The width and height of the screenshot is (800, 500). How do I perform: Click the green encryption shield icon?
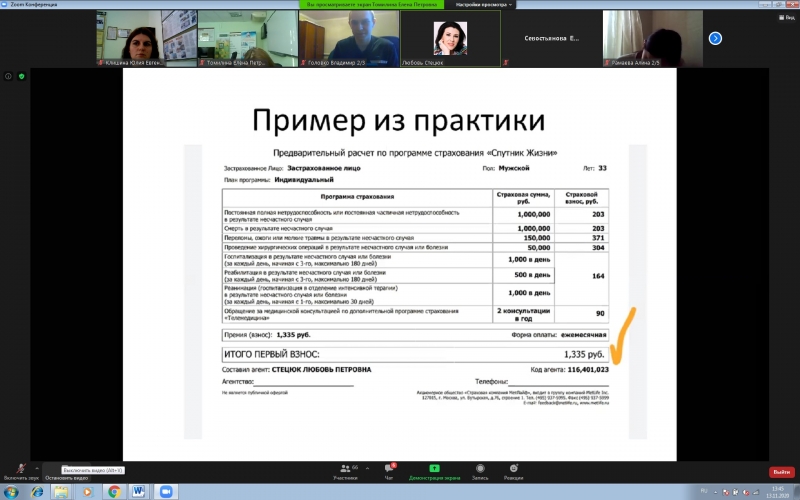click(21, 76)
